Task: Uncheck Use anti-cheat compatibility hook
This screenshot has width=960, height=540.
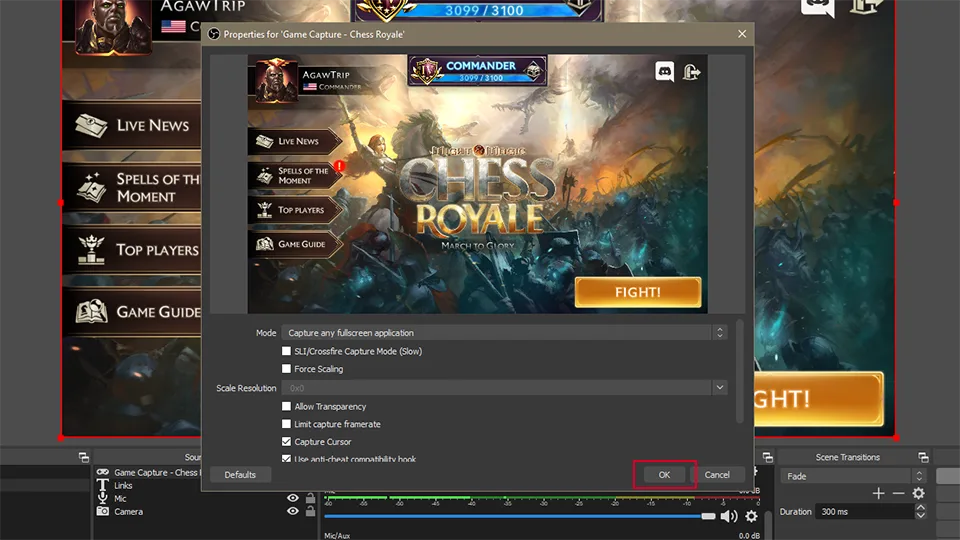Action: (x=286, y=458)
